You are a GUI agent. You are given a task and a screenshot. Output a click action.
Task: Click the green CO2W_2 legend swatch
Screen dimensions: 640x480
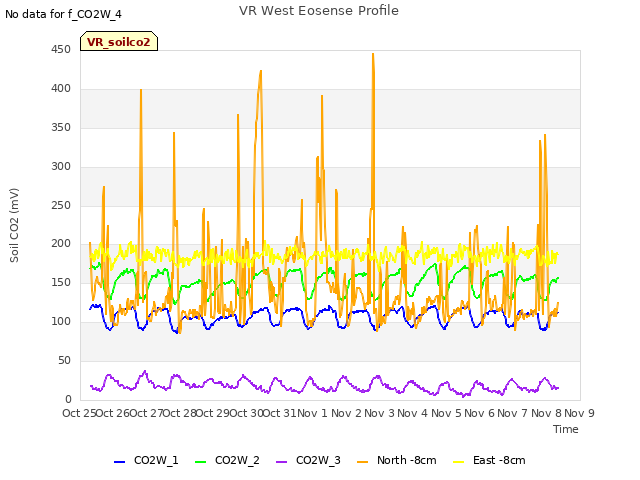click(x=200, y=462)
